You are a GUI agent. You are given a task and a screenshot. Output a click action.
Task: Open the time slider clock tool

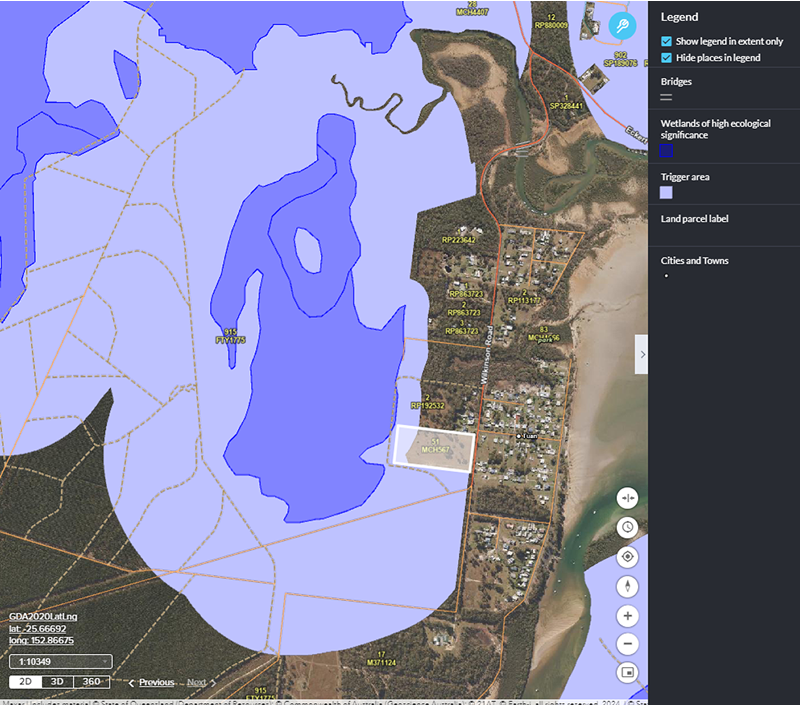click(x=628, y=527)
